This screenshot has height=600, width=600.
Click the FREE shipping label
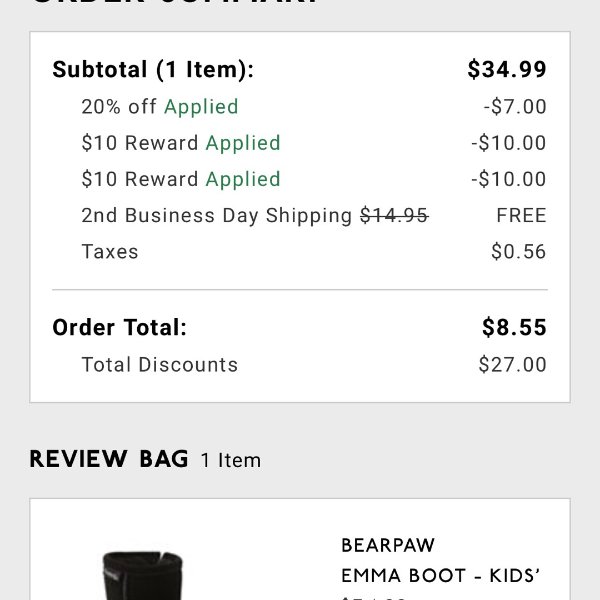coord(521,215)
